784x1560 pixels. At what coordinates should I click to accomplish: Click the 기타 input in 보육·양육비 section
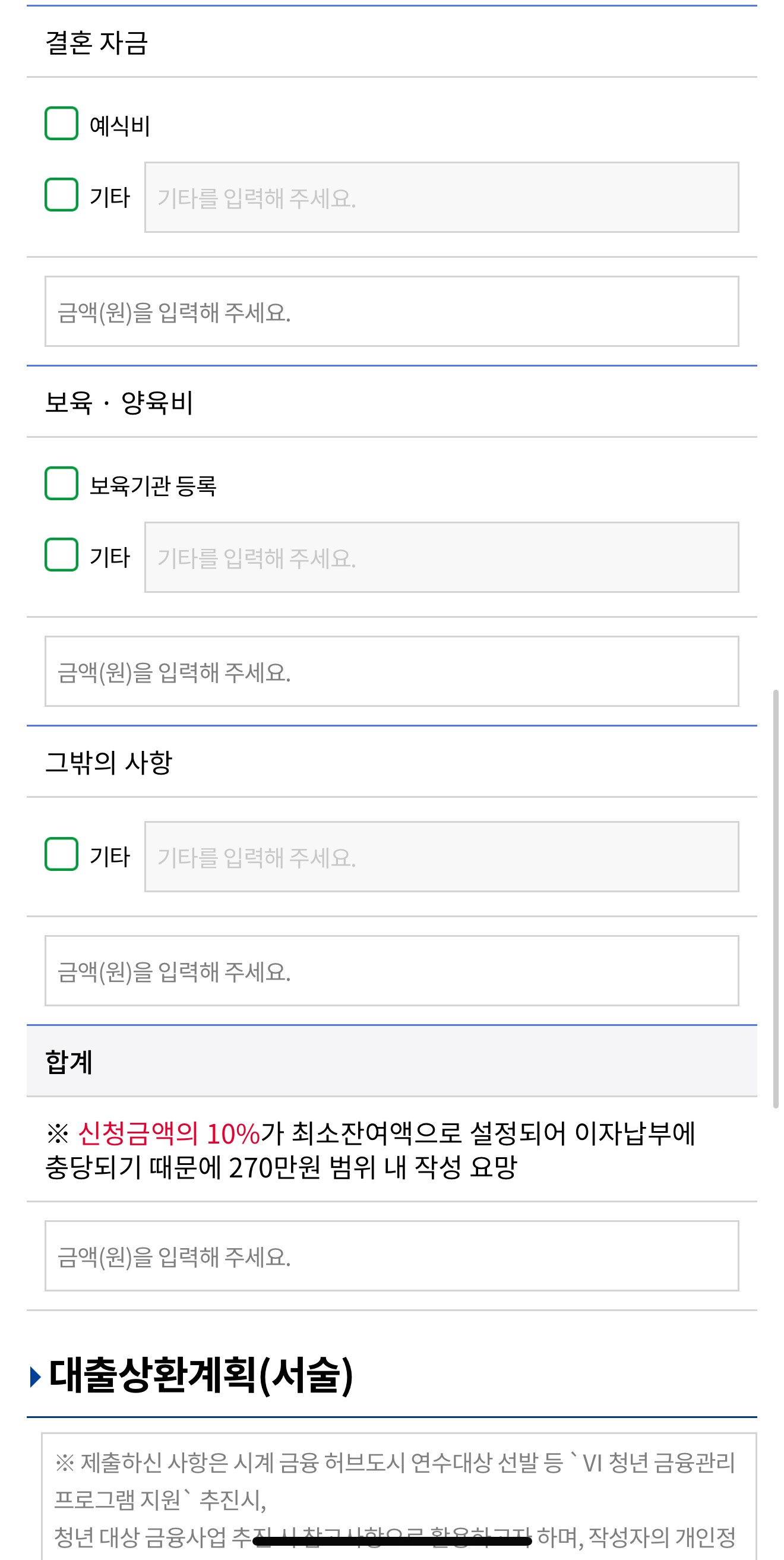coord(441,558)
